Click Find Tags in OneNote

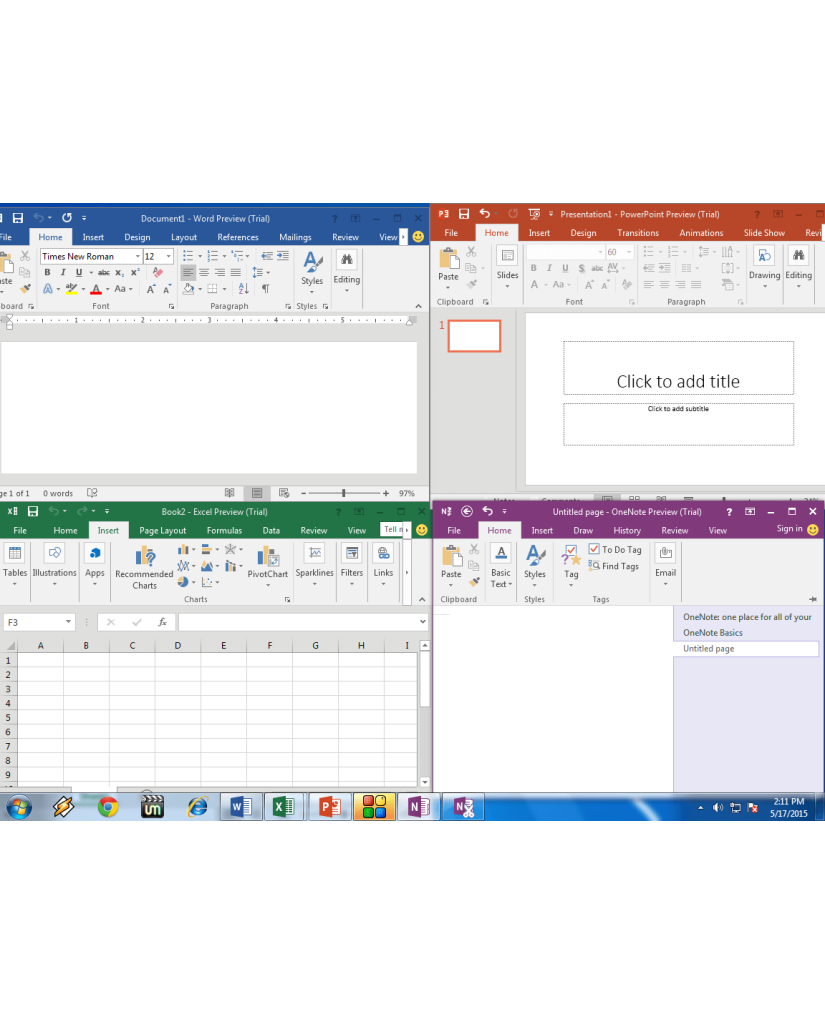click(x=613, y=566)
